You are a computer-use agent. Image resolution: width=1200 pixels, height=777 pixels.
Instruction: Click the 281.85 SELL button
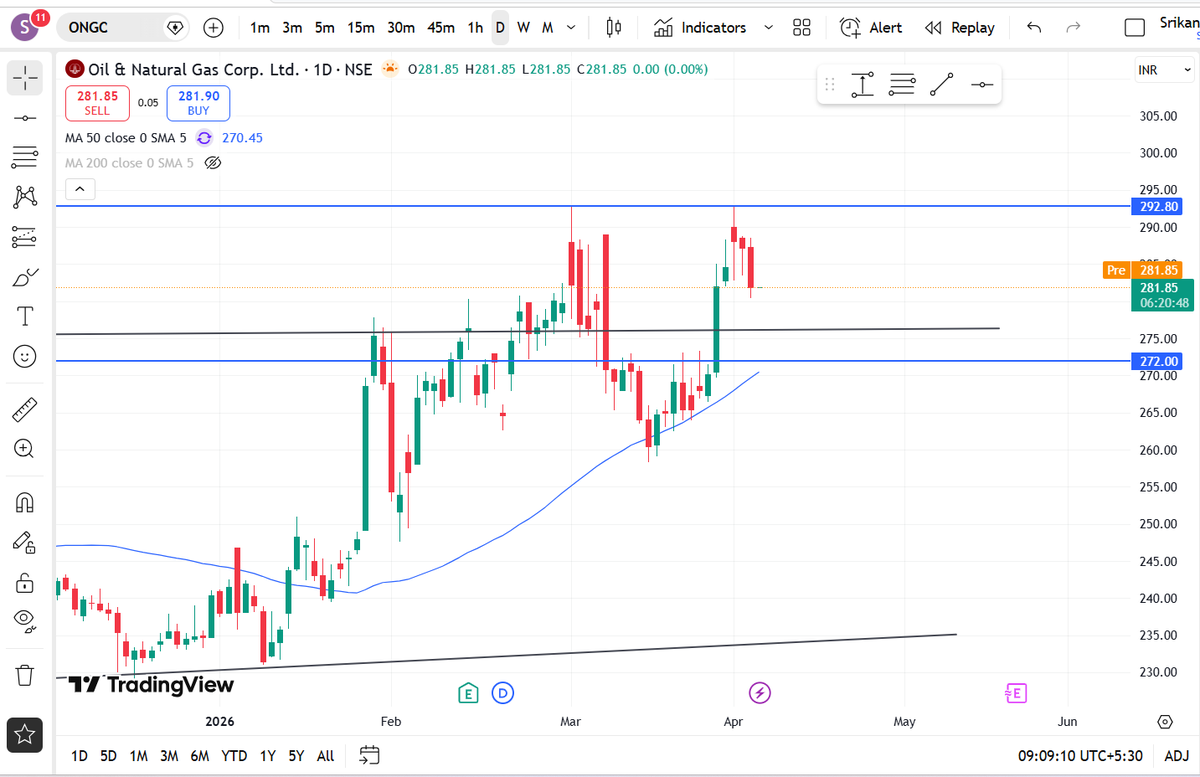click(98, 103)
